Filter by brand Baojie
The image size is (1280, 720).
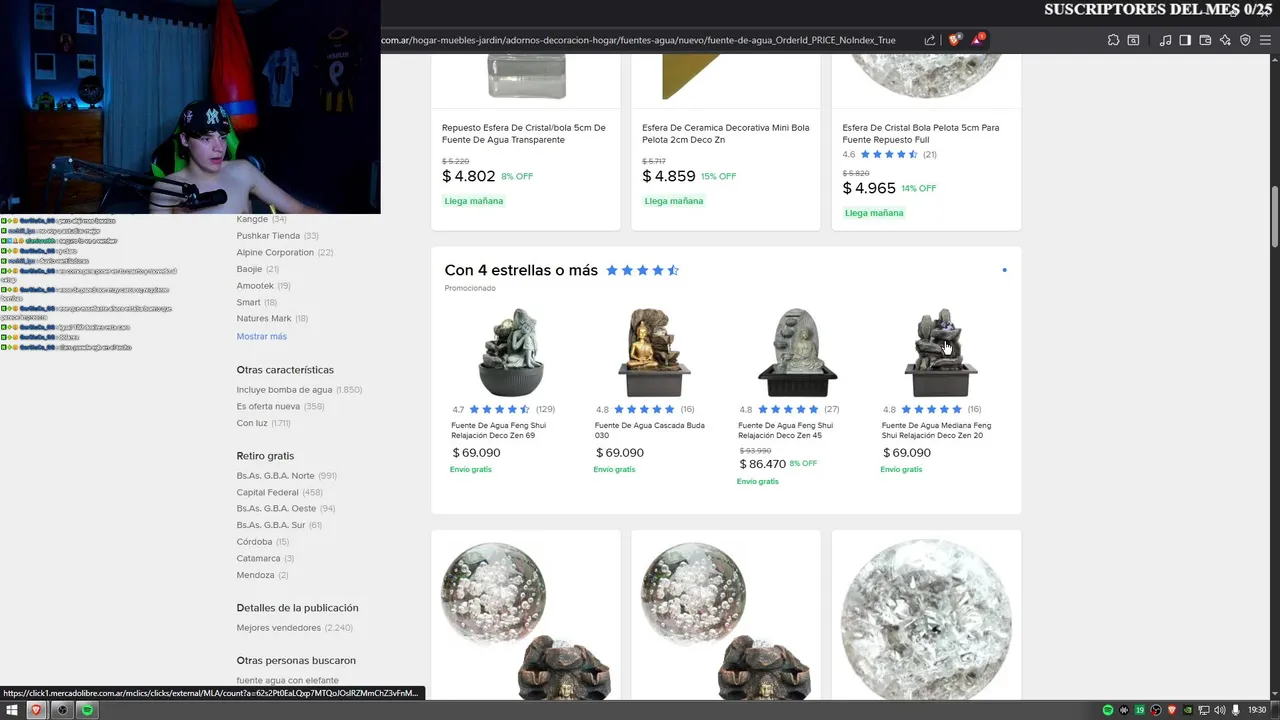[x=257, y=269]
